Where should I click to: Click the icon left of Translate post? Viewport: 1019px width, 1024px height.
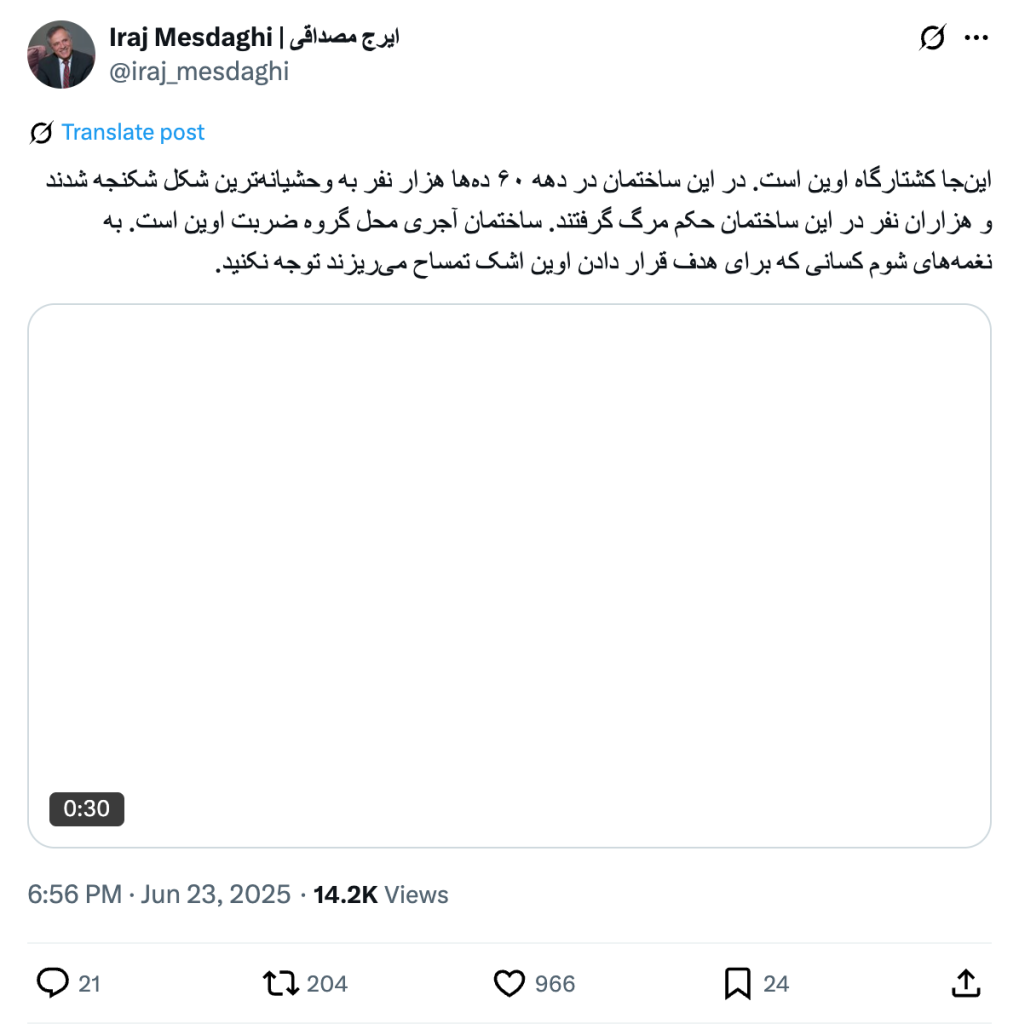click(41, 133)
